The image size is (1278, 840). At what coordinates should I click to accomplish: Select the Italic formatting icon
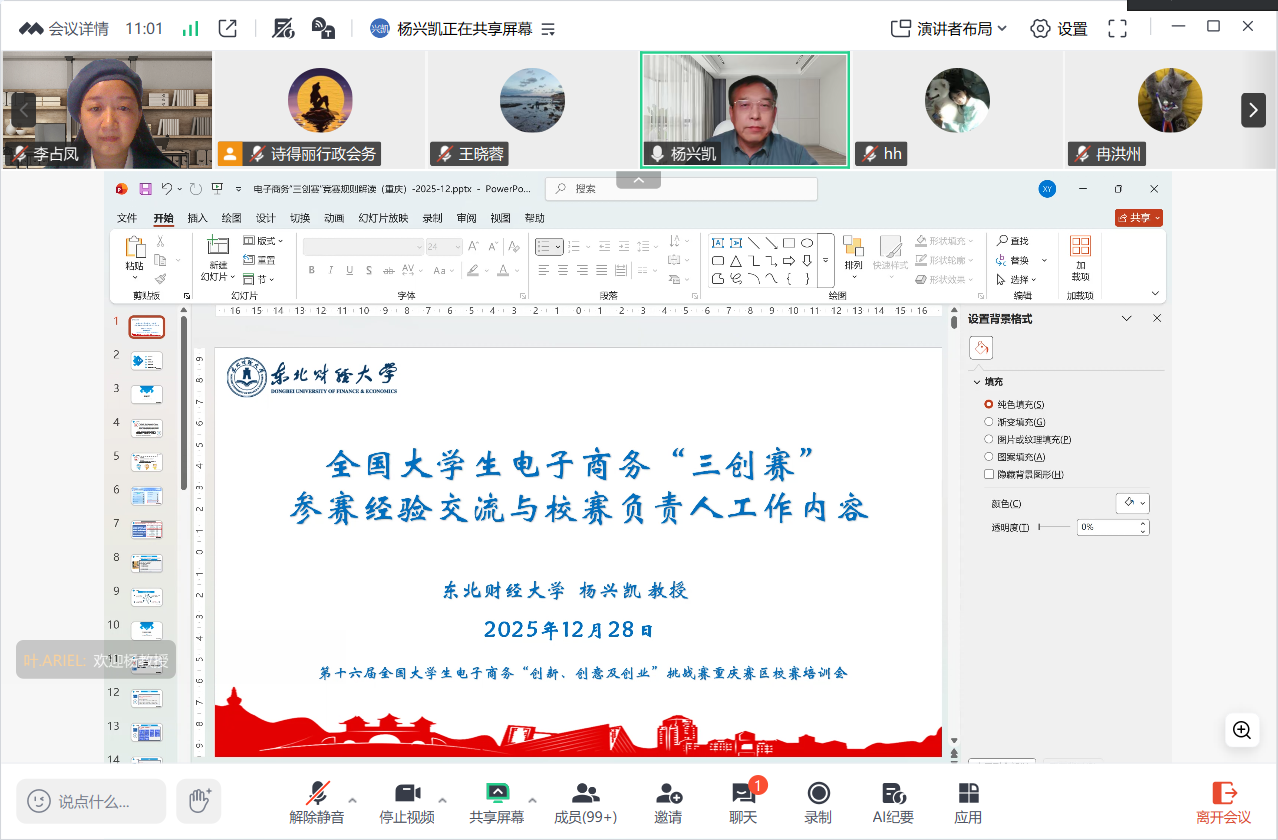pyautogui.click(x=331, y=270)
